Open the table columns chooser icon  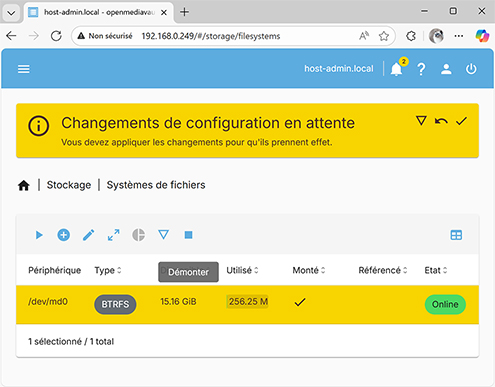[456, 235]
